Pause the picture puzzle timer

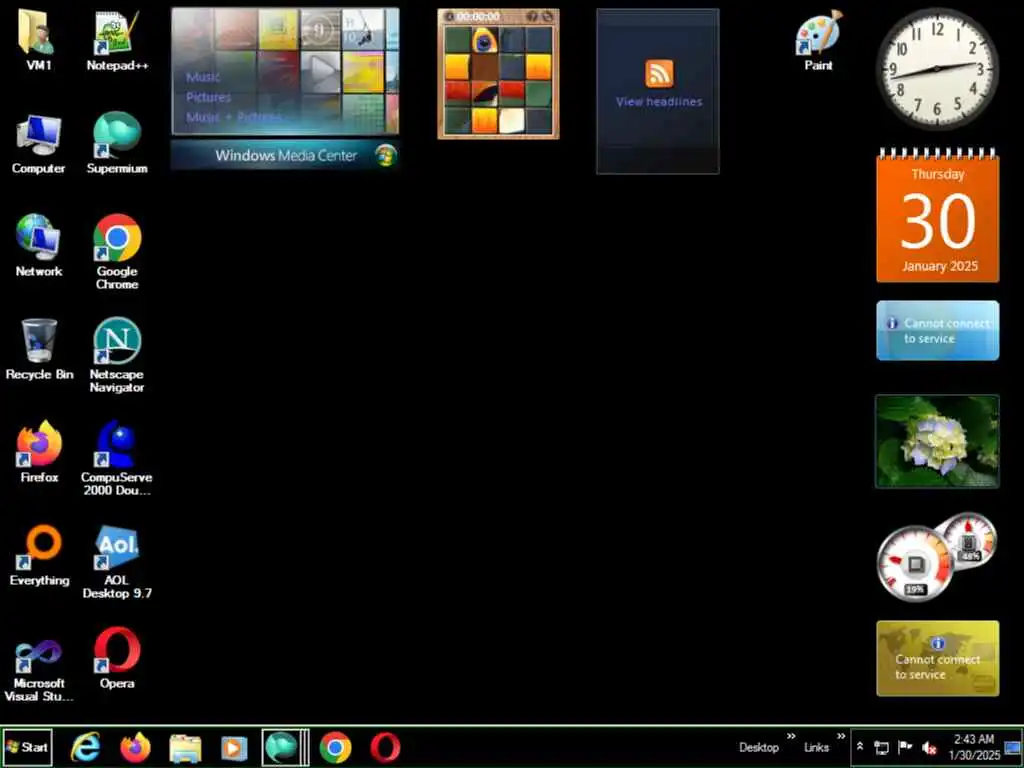click(x=449, y=16)
